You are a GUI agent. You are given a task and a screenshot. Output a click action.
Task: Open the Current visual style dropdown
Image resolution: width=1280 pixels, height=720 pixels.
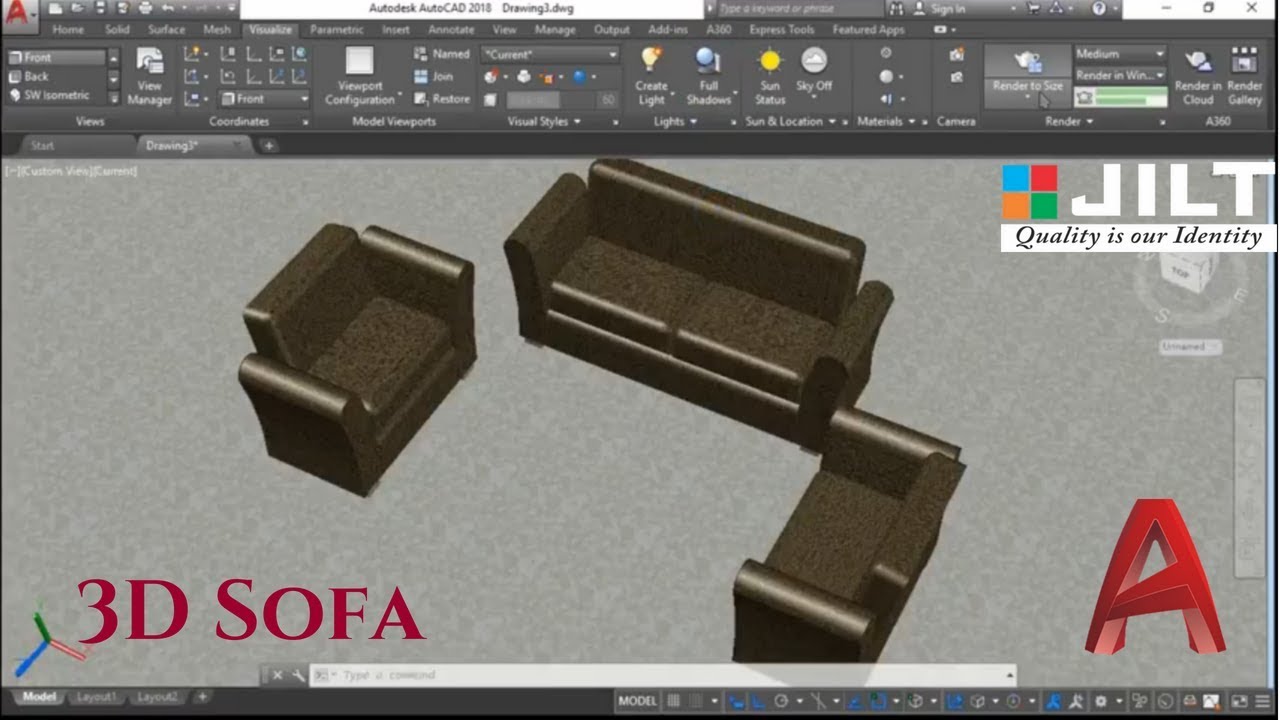551,54
